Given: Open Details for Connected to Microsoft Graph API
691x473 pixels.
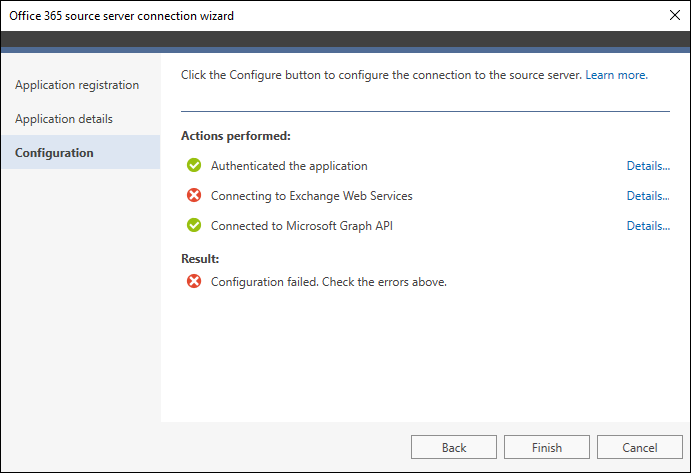Looking at the screenshot, I should (648, 226).
